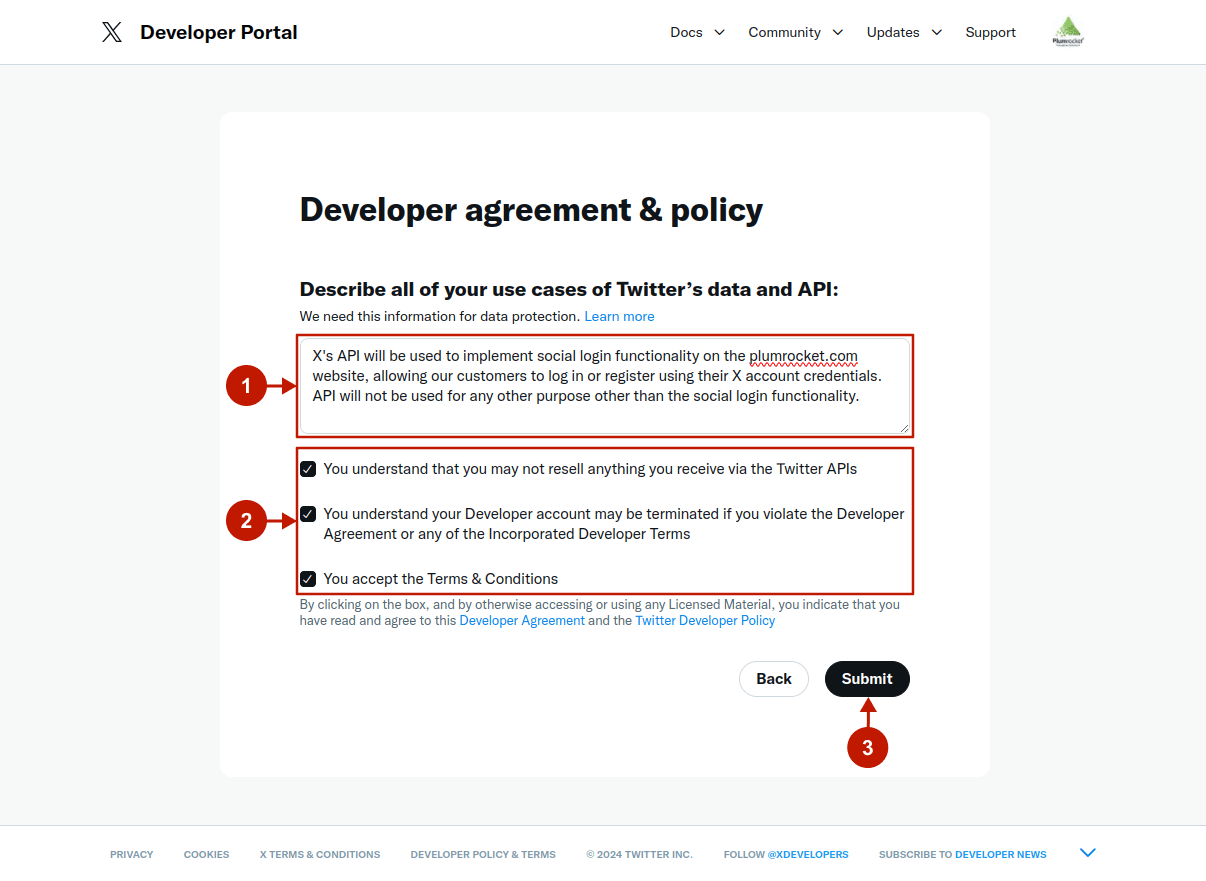The image size is (1206, 881).
Task: Click the 'Describe all of your use cases' heading
Action: tap(569, 290)
